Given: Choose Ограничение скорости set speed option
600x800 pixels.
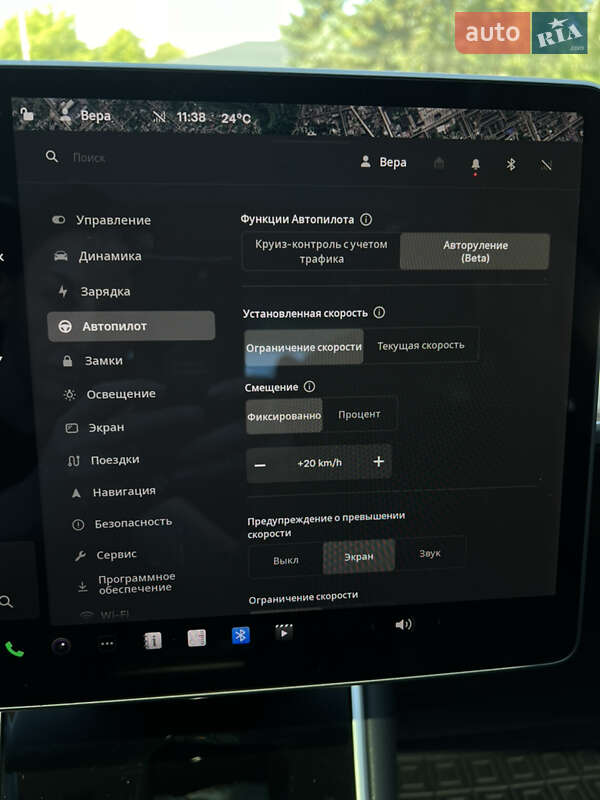Looking at the screenshot, I should (x=304, y=347).
